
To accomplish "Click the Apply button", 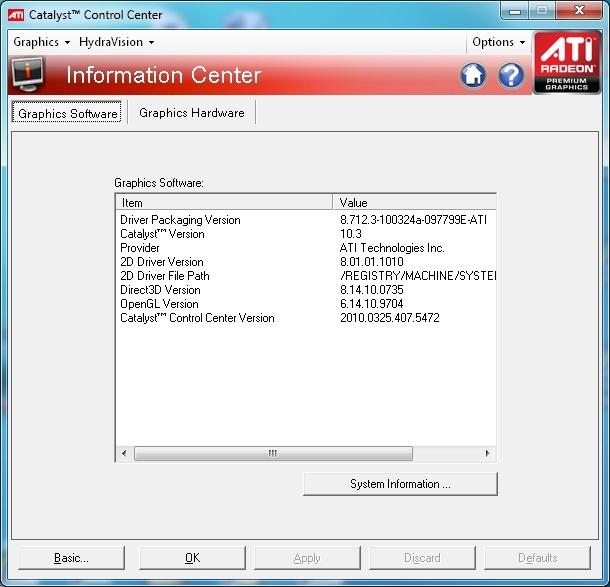I will 307,558.
